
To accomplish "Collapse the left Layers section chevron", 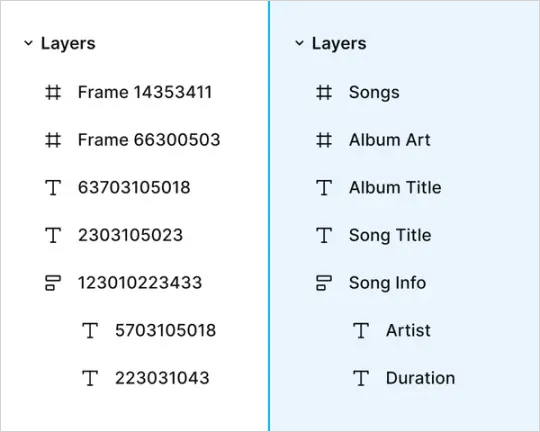I will [x=28, y=43].
